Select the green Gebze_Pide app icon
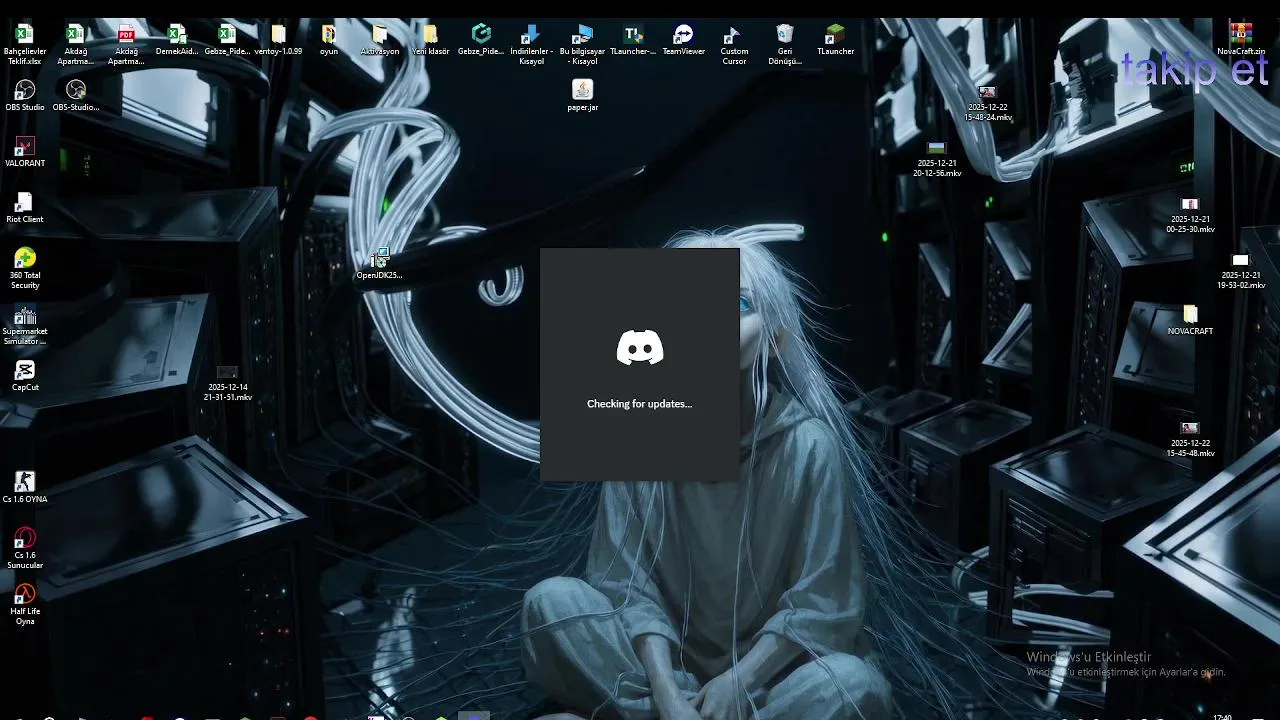 pos(481,35)
